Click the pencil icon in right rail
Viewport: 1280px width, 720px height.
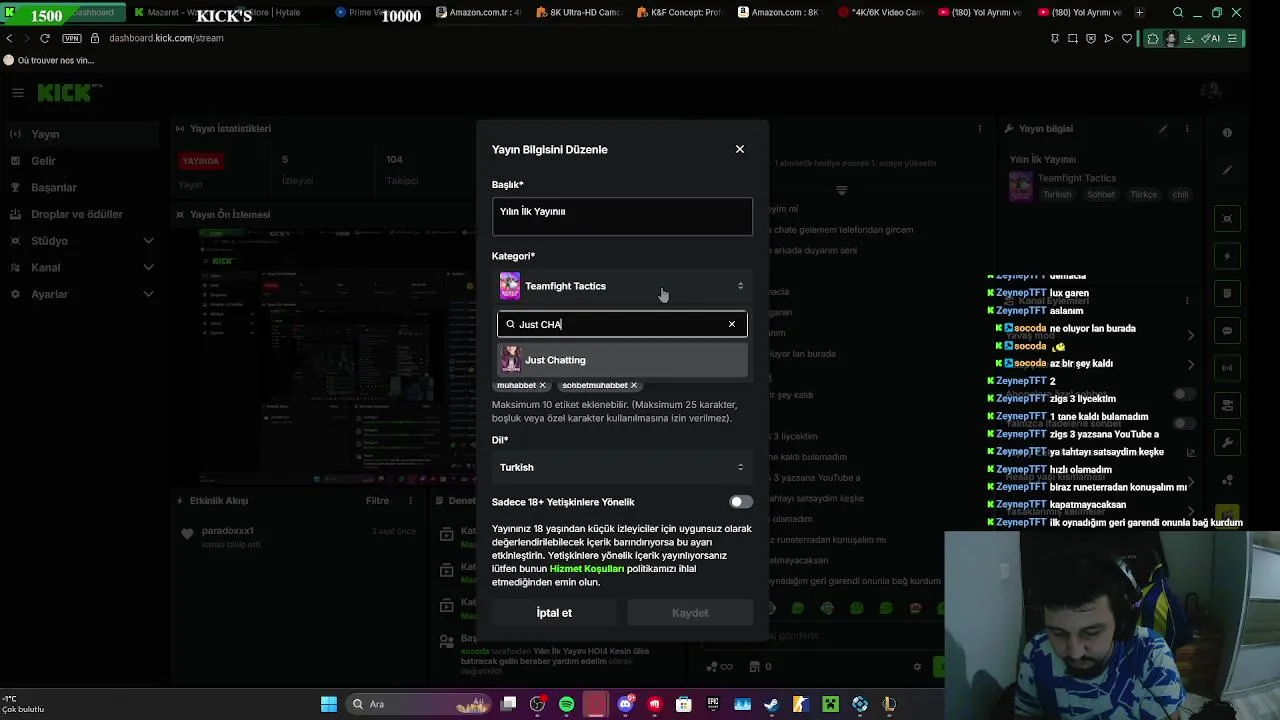pyautogui.click(x=1227, y=170)
